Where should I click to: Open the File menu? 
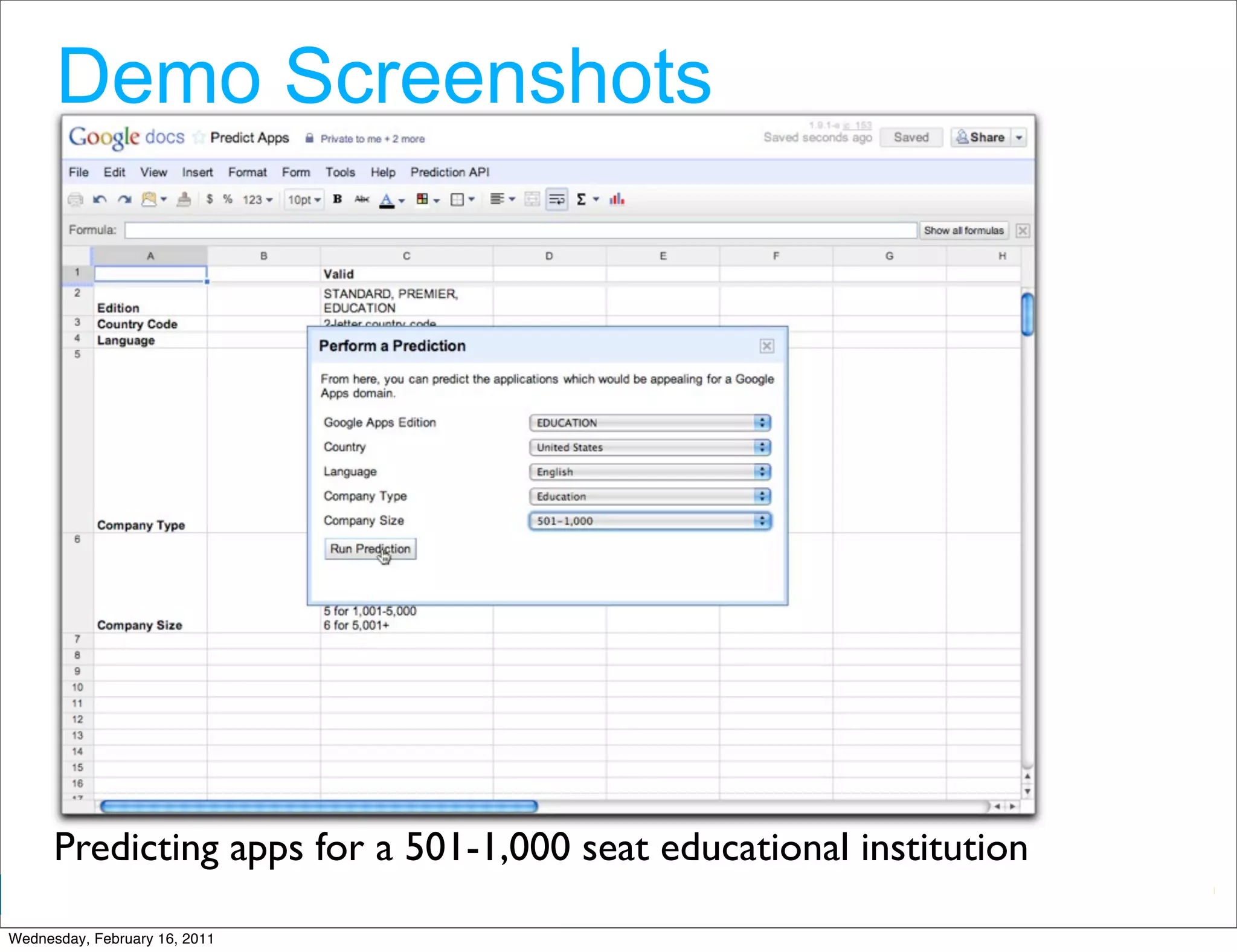[x=79, y=172]
